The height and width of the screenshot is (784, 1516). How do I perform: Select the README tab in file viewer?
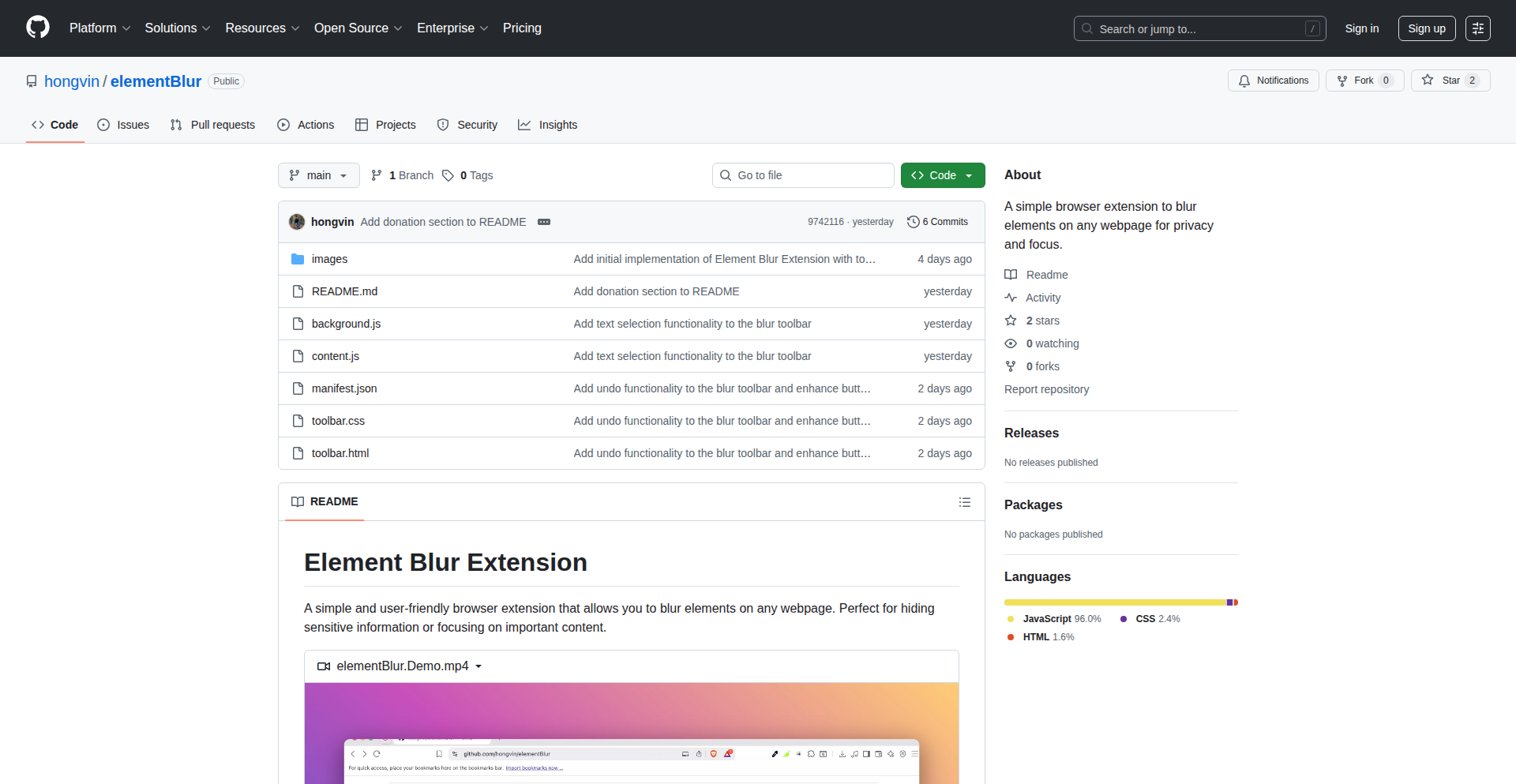pos(325,501)
